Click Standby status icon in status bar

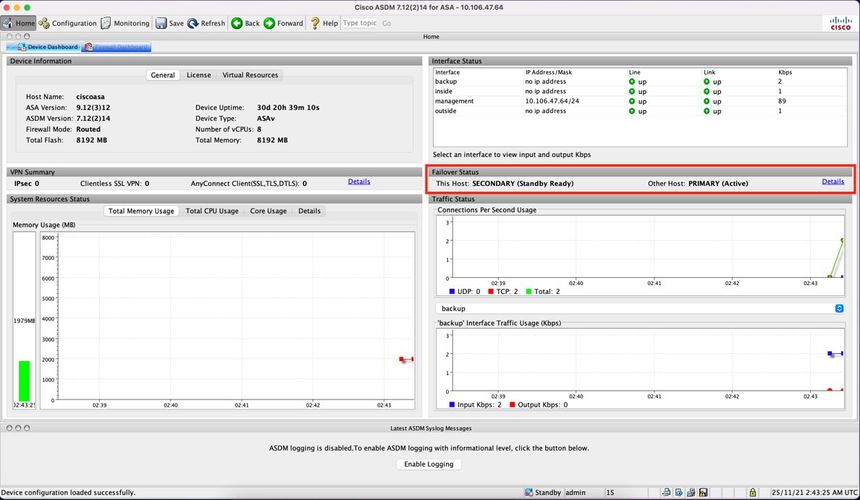[529, 492]
